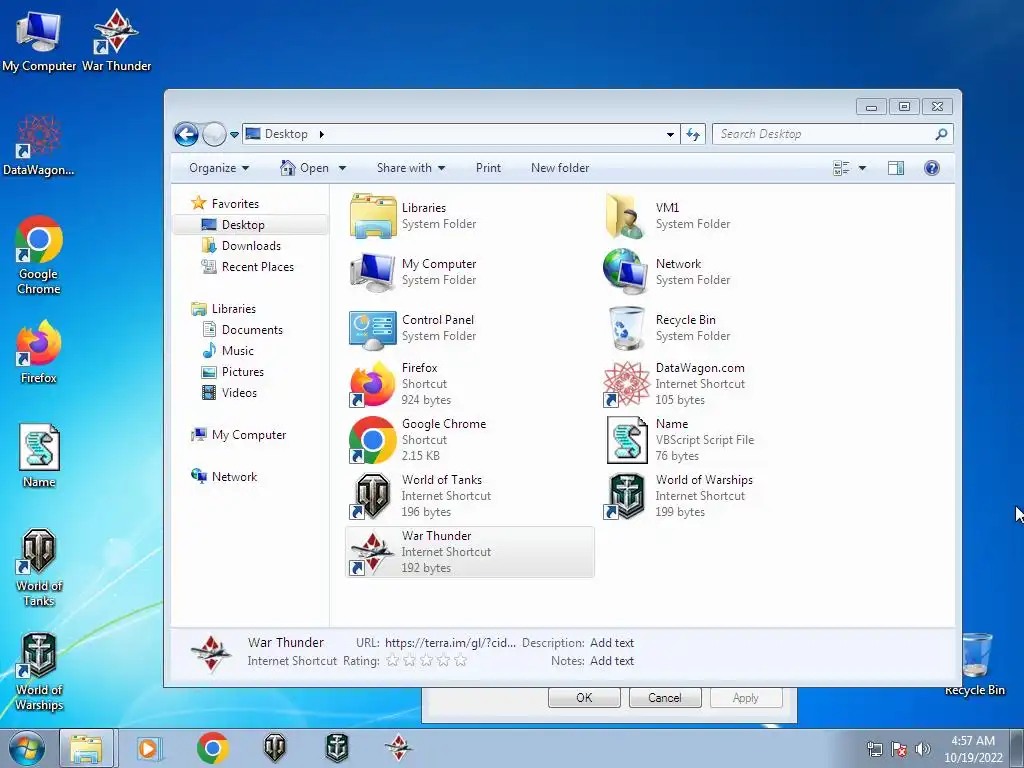Select the Name script file on desktop
This screenshot has height=768, width=1024.
click(39, 456)
